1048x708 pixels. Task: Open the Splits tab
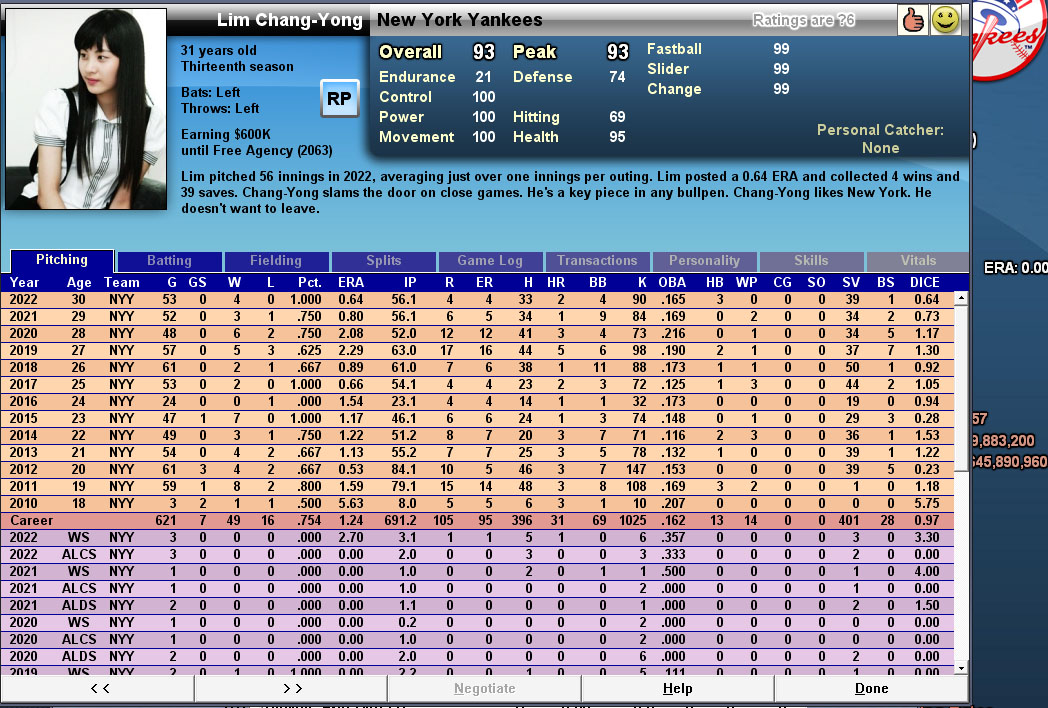pos(384,261)
